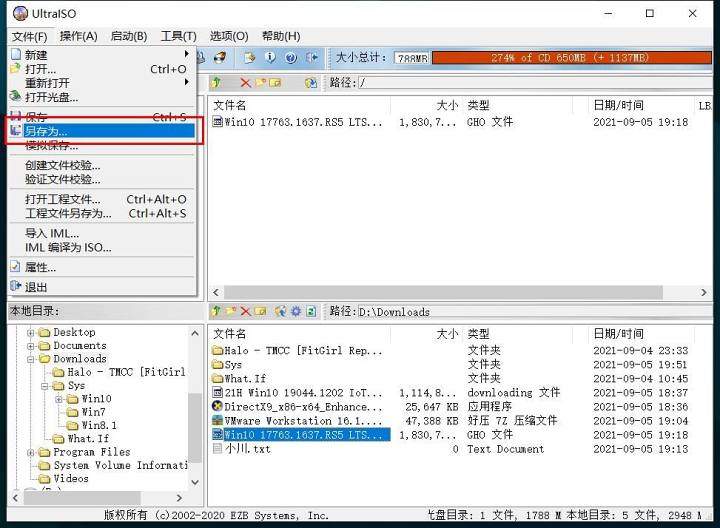The height and width of the screenshot is (528, 720).
Task: Expand the Win10 folder under Sys
Action: [59, 399]
